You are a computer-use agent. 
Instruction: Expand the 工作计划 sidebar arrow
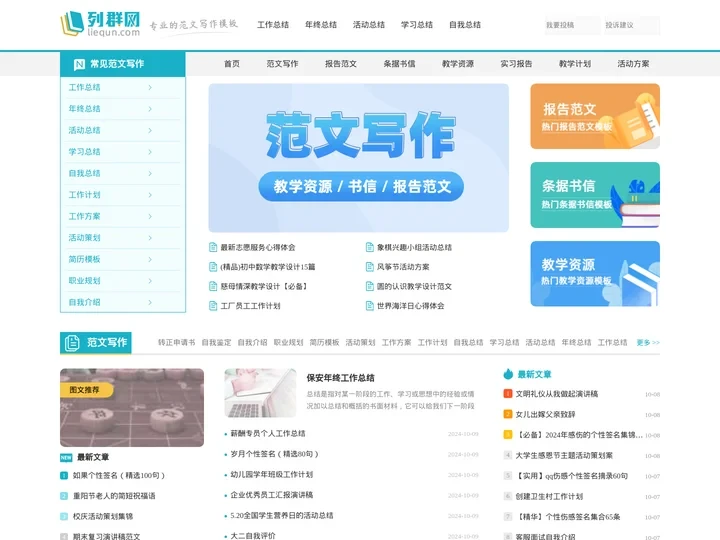(150, 195)
